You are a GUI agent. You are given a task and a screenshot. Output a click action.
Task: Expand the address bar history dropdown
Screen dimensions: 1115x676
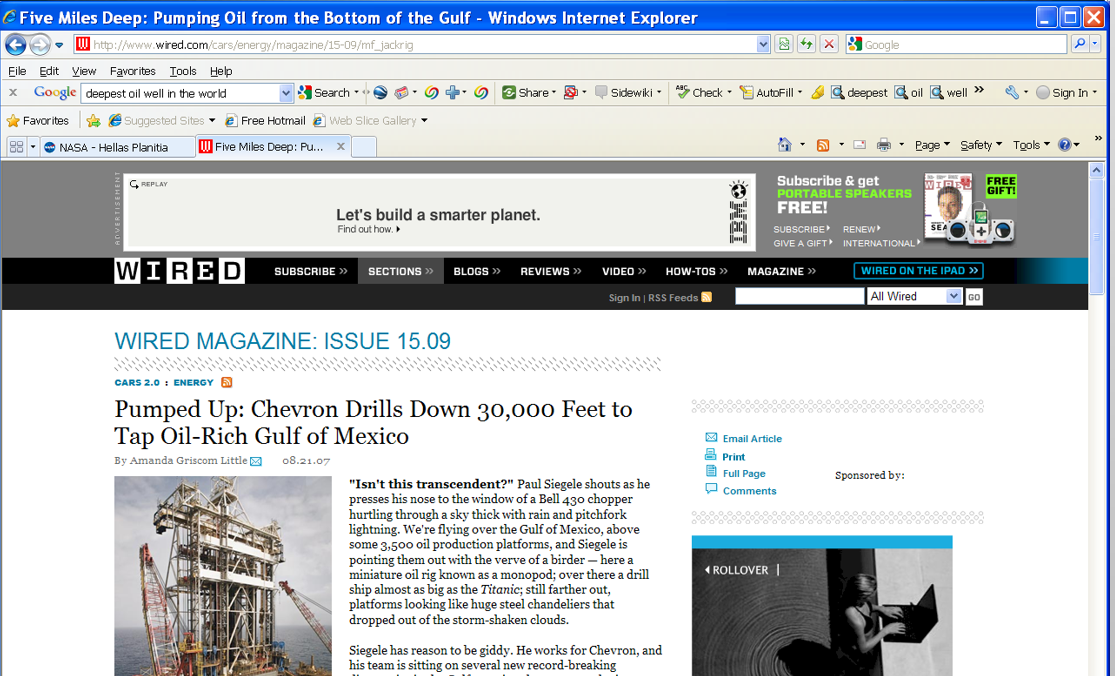tap(763, 45)
